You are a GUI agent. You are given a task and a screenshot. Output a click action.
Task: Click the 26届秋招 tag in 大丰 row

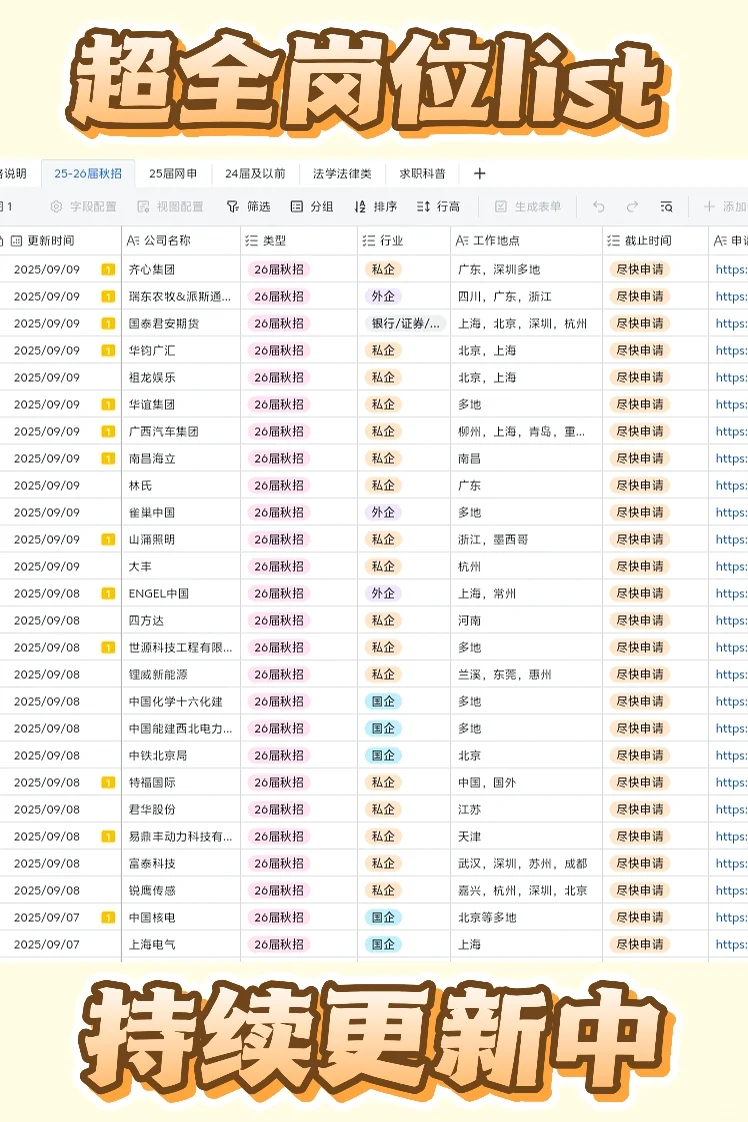click(278, 567)
